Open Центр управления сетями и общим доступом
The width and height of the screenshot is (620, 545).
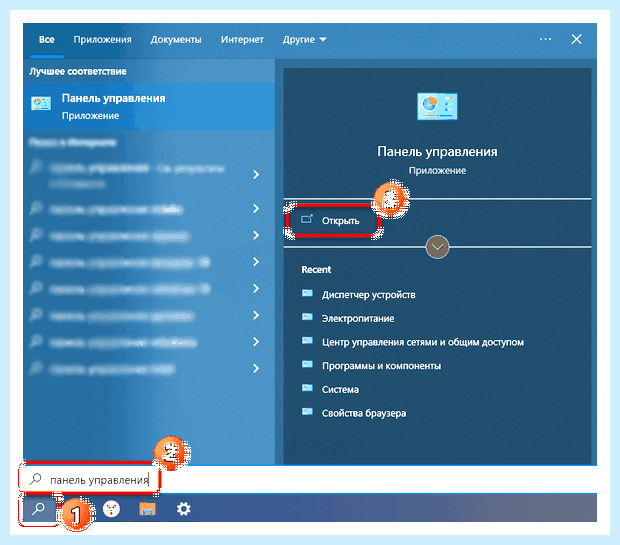tap(423, 342)
